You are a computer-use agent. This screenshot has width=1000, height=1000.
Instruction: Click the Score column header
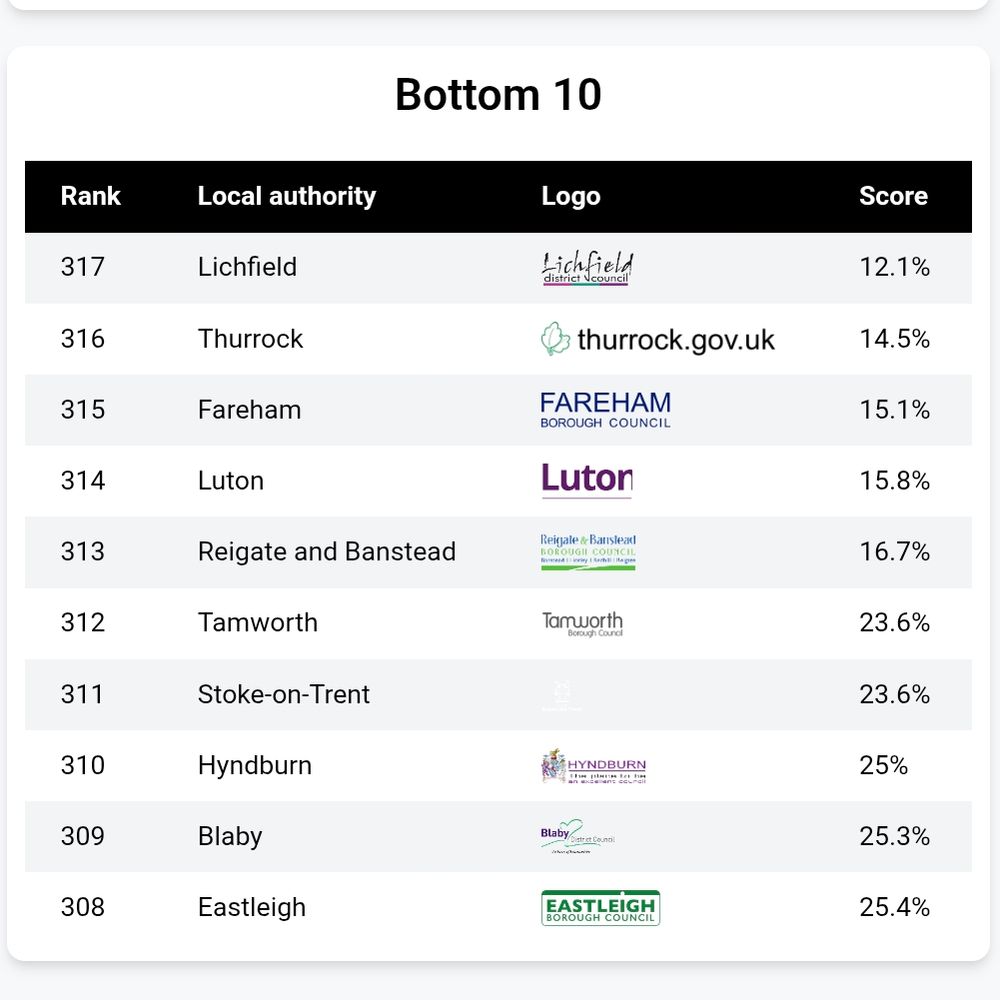[893, 196]
